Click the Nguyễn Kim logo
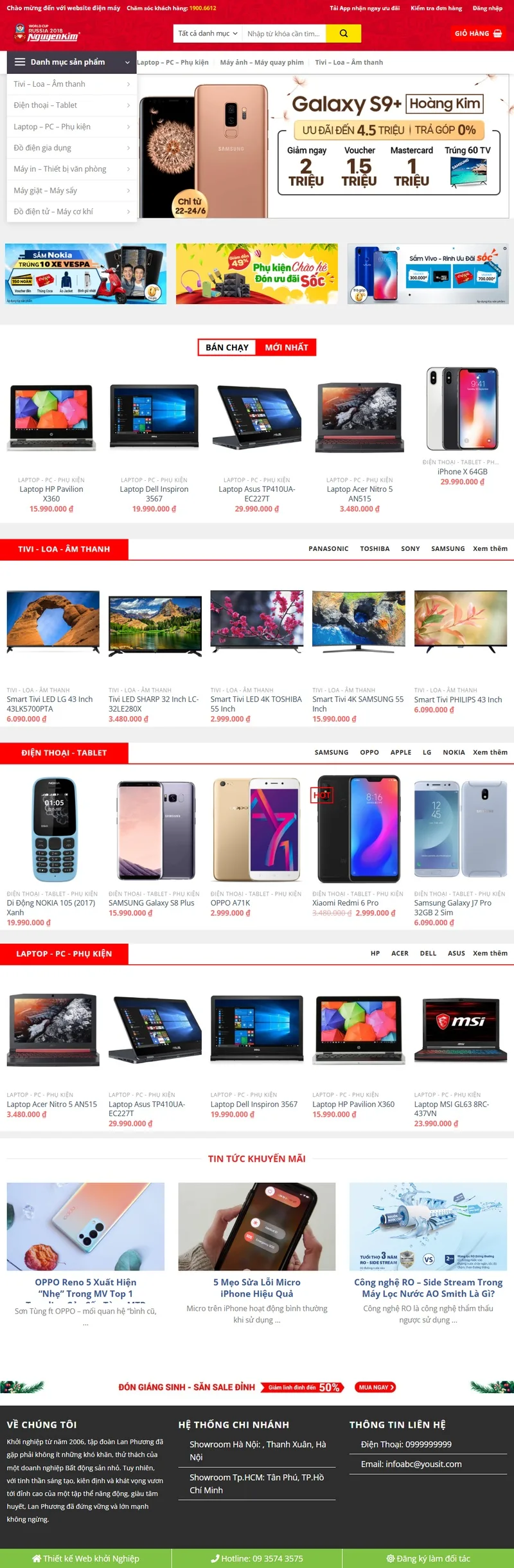The width and height of the screenshot is (514, 1568). coord(46,33)
